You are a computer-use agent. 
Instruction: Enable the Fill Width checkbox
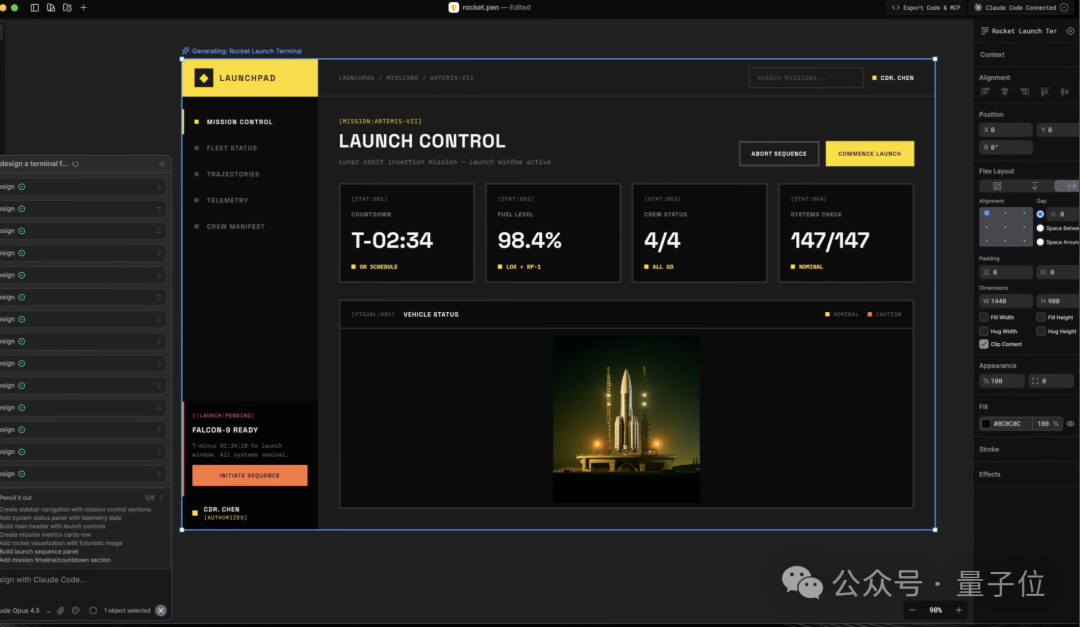tap(984, 317)
